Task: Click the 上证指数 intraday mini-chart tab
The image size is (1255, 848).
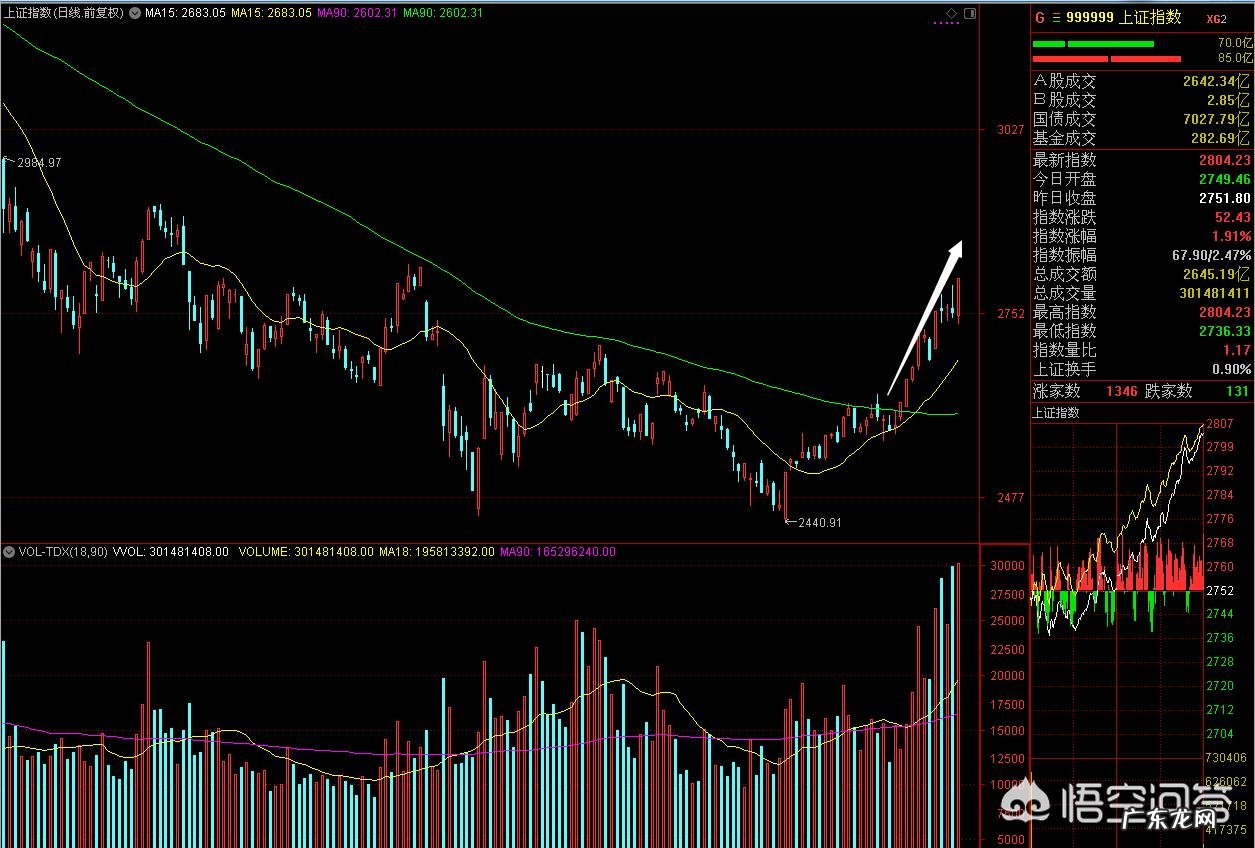Action: tap(1056, 412)
